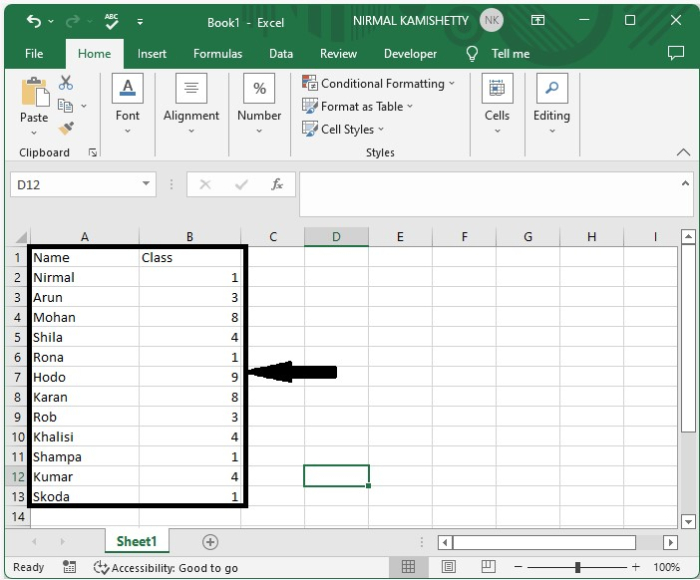Click the zoom slider handle

click(x=578, y=567)
